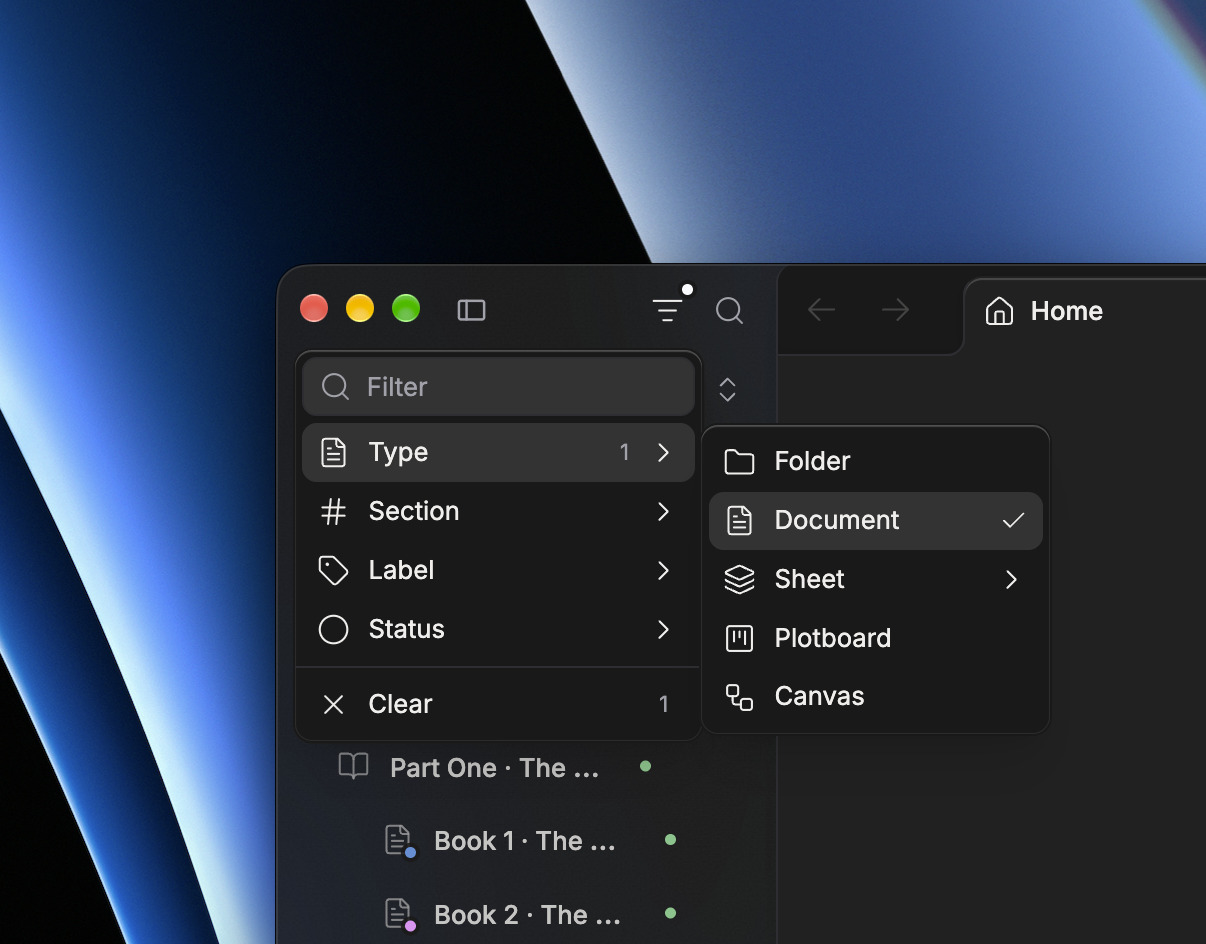Open the Home tab
Image resolution: width=1206 pixels, height=944 pixels.
[1045, 311]
